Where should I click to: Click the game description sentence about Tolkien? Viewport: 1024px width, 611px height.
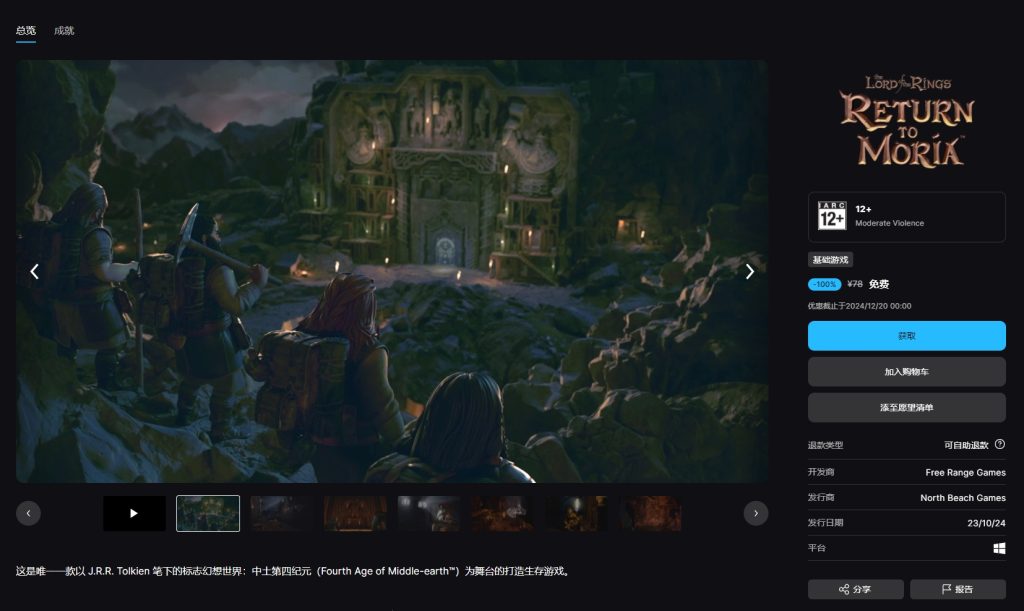tap(294, 571)
